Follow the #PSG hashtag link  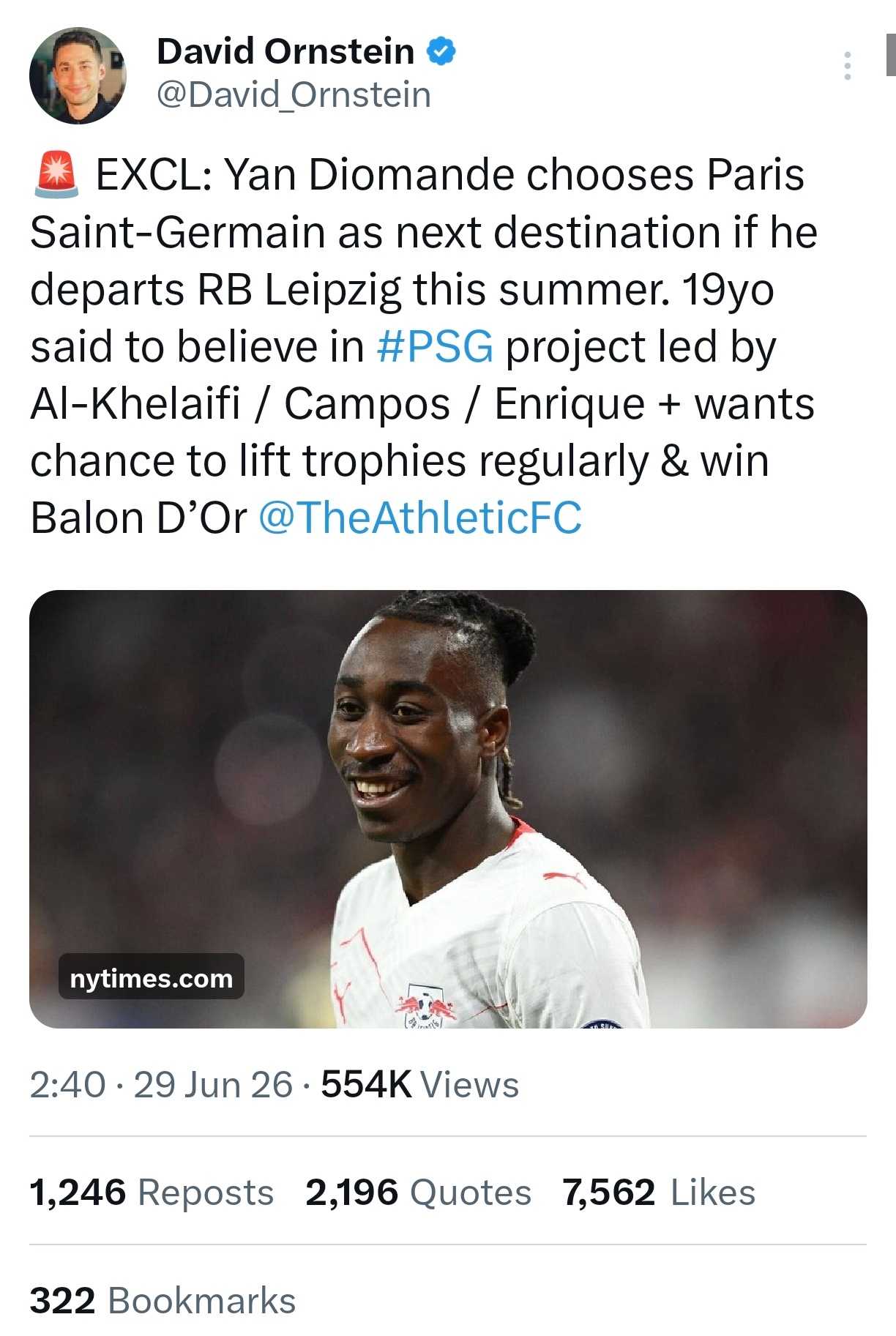pos(436,347)
